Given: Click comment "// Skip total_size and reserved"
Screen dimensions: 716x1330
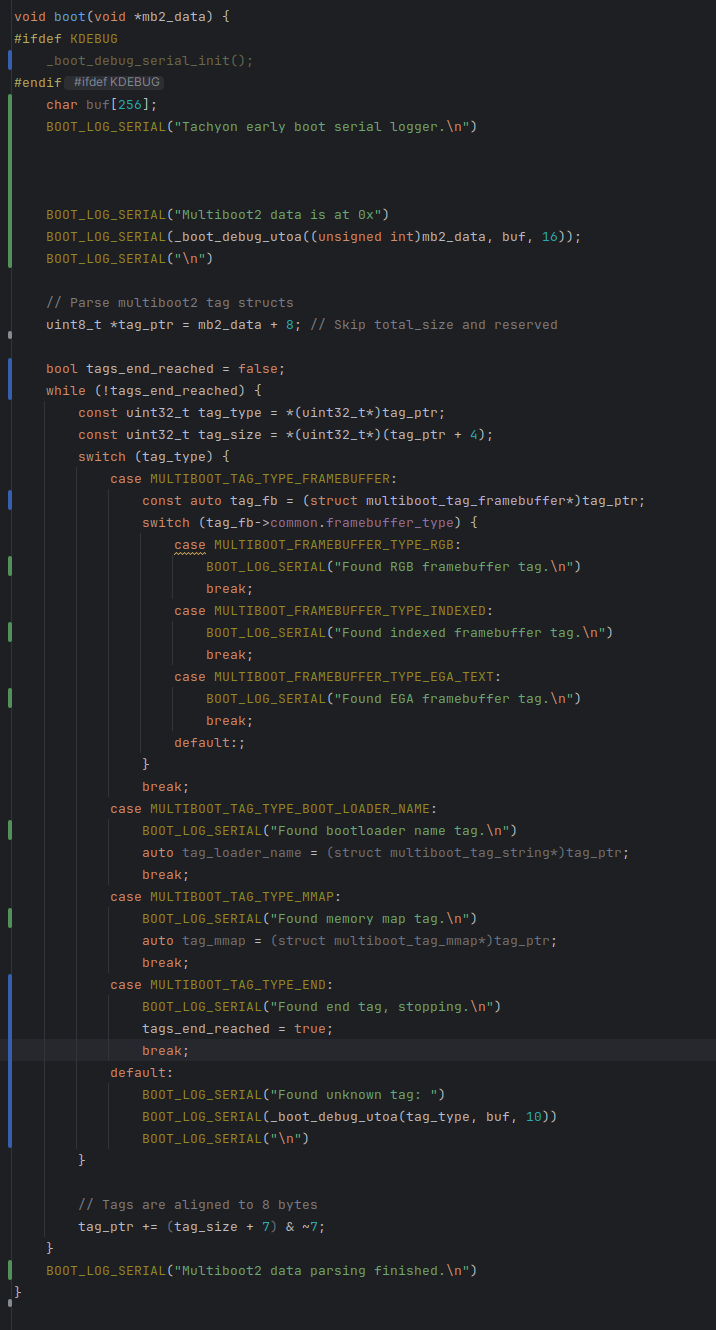Looking at the screenshot, I should click(x=434, y=324).
